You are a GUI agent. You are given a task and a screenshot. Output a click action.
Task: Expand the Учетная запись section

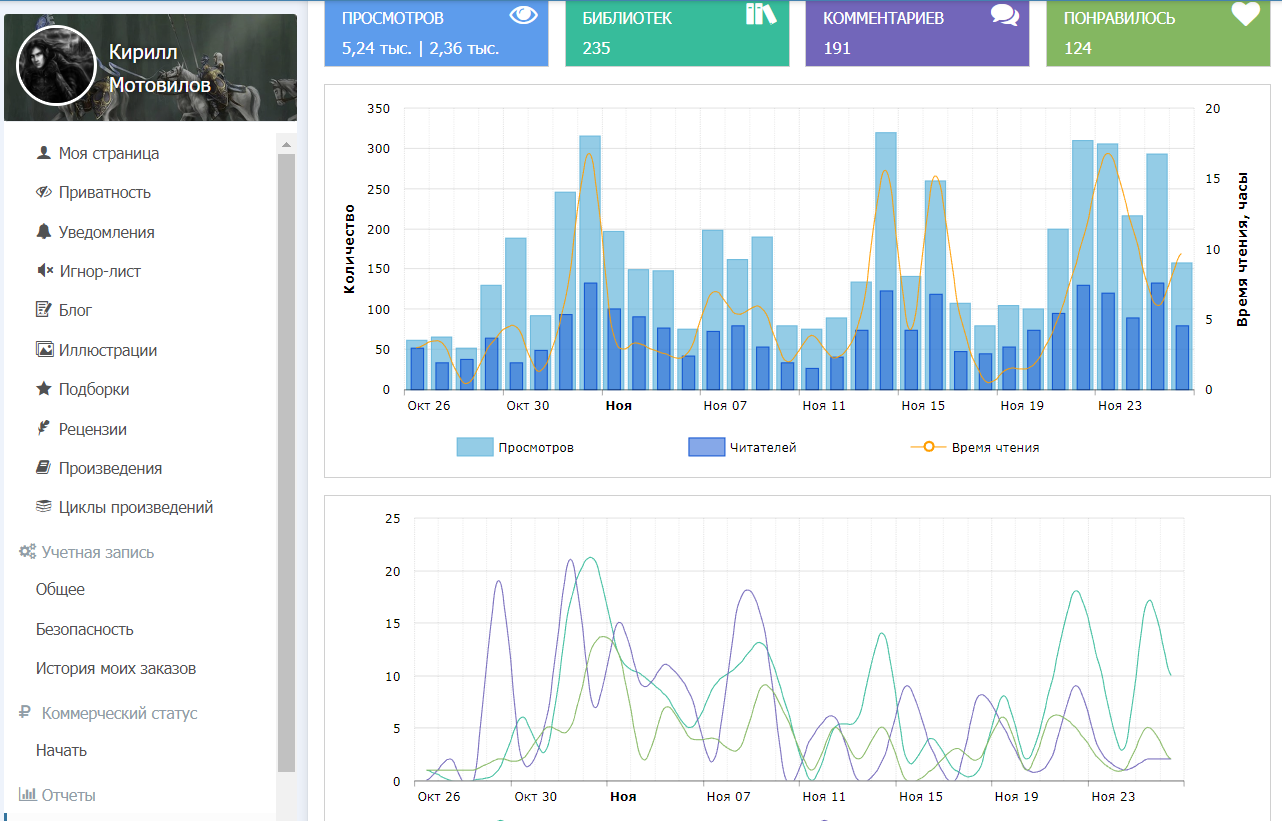[97, 552]
